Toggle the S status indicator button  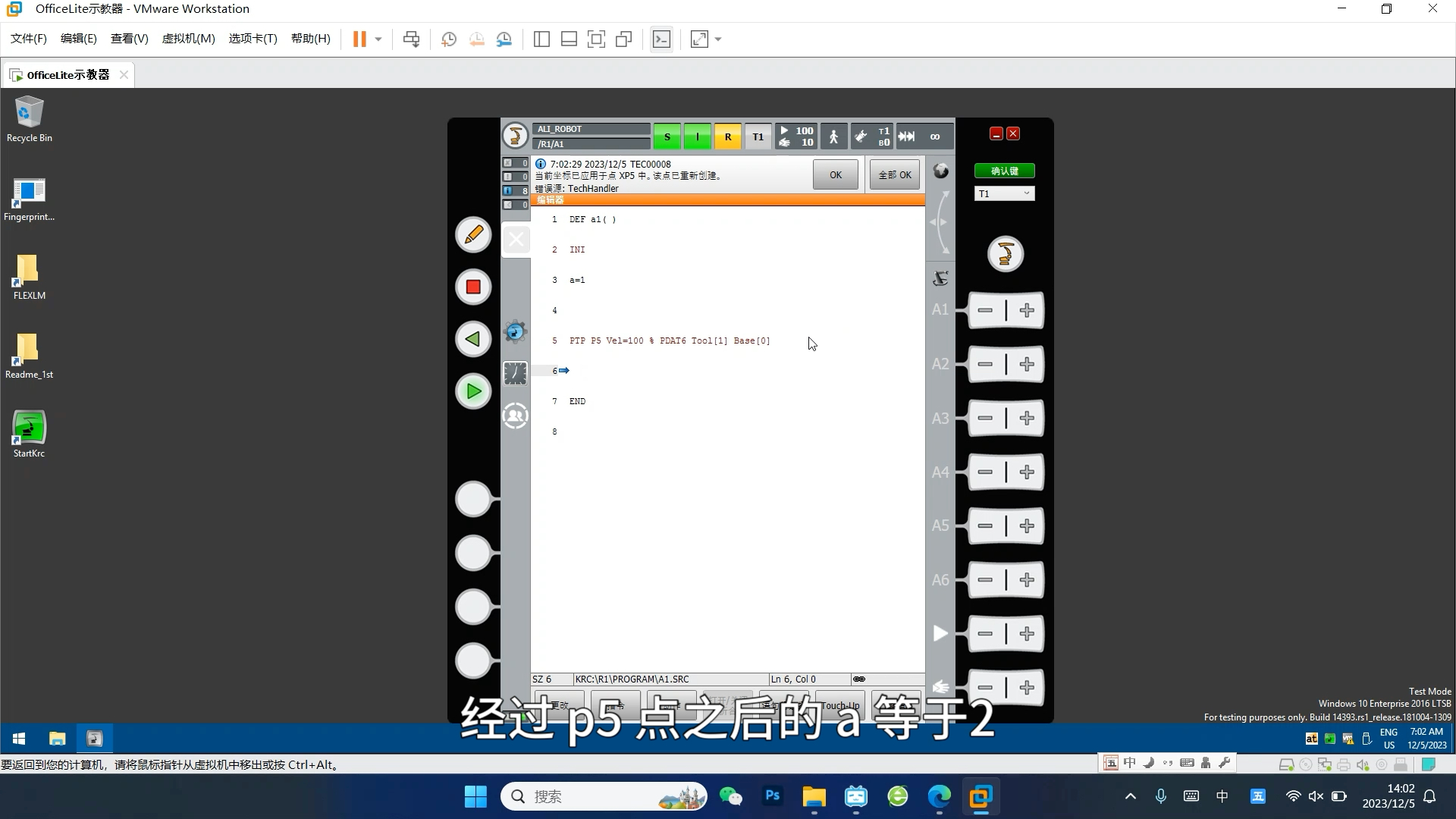(x=667, y=136)
